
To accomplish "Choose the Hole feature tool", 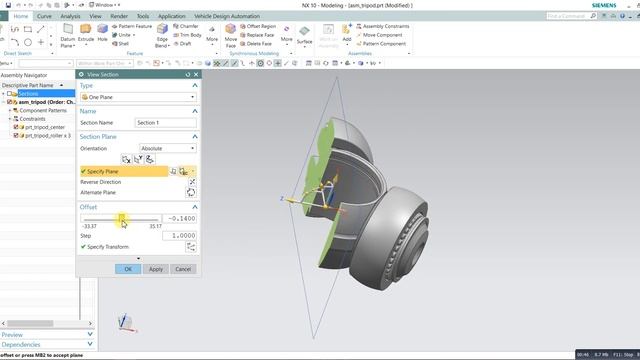I will 102,33.
